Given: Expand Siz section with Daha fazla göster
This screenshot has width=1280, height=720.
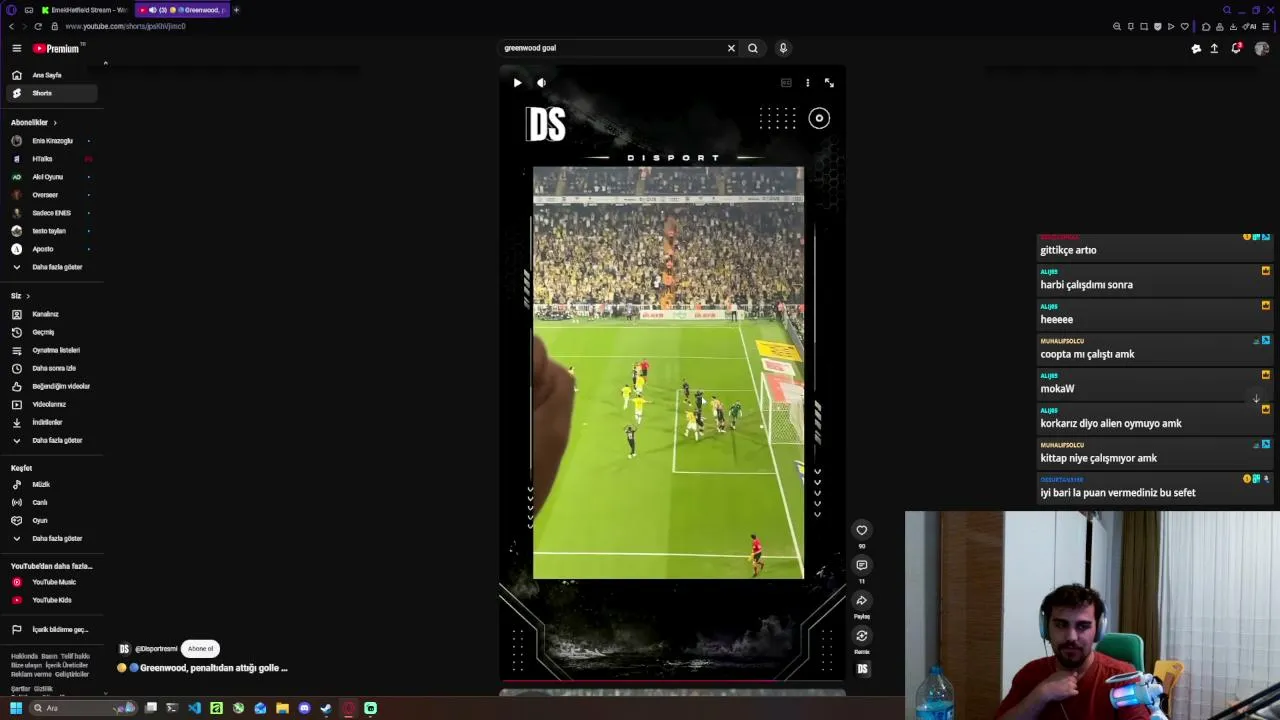Looking at the screenshot, I should pos(50,440).
